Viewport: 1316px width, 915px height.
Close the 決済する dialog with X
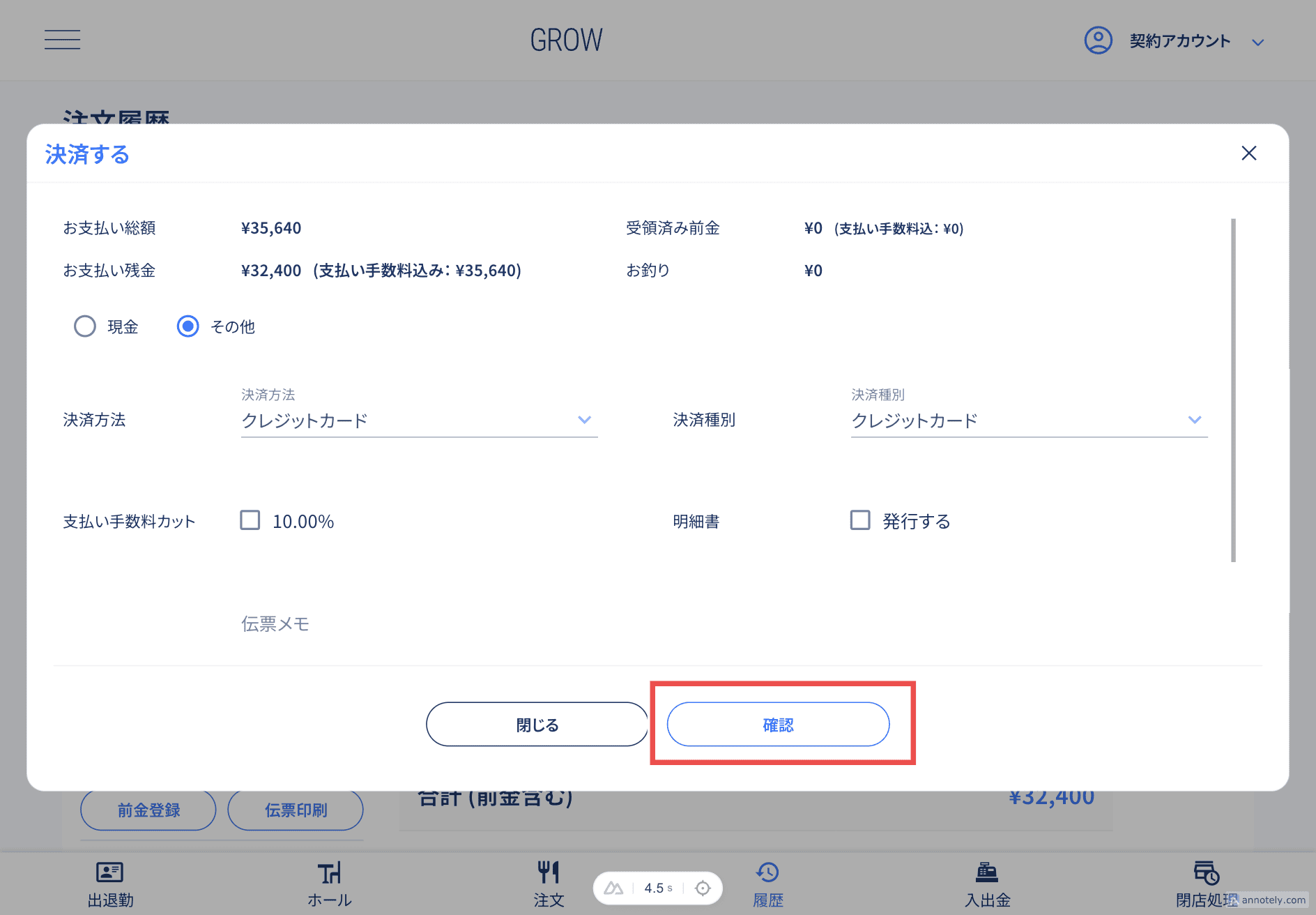(1248, 153)
